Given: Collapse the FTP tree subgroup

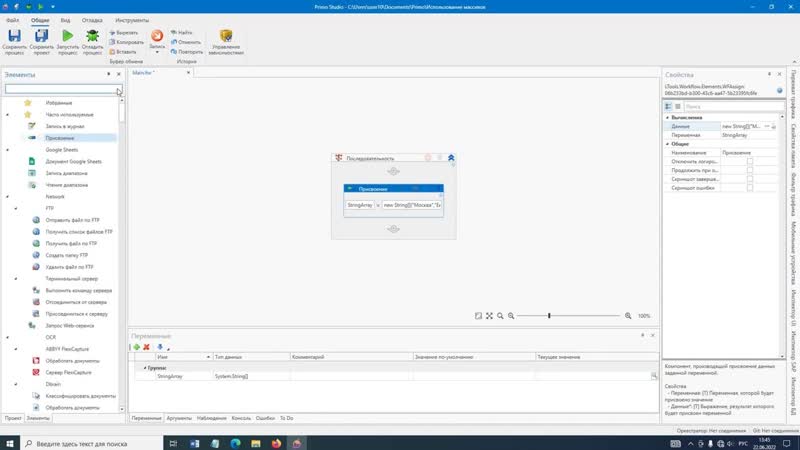Looking at the screenshot, I should [16, 208].
